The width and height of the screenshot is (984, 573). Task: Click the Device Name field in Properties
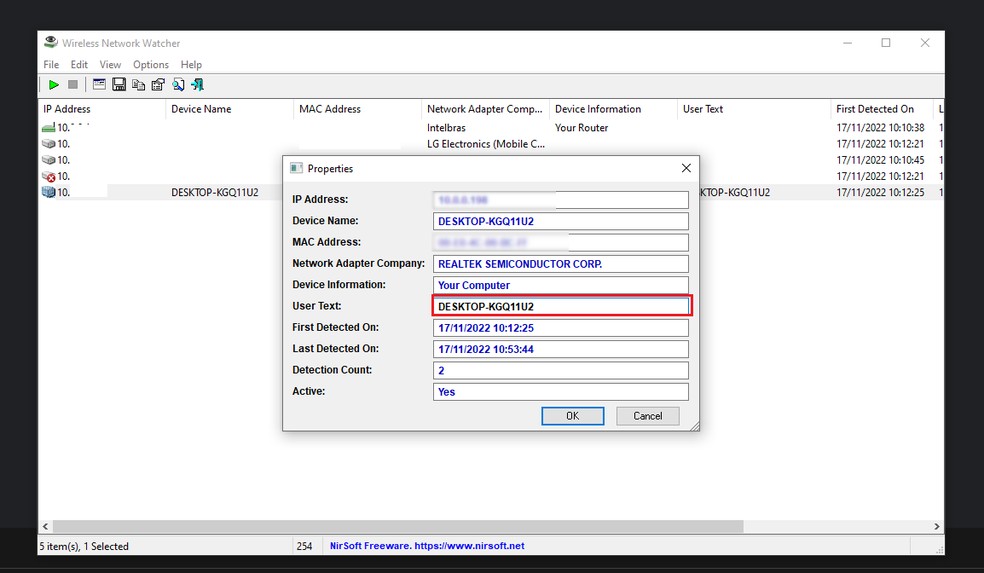click(561, 221)
